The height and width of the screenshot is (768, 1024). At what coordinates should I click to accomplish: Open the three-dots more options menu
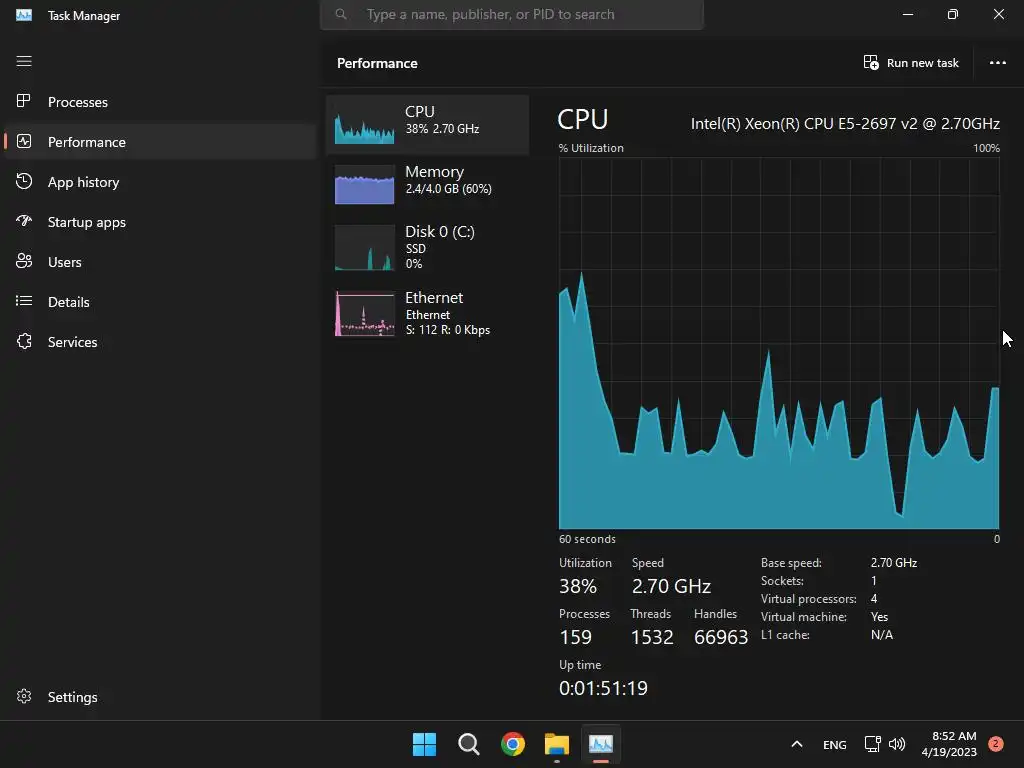[997, 63]
